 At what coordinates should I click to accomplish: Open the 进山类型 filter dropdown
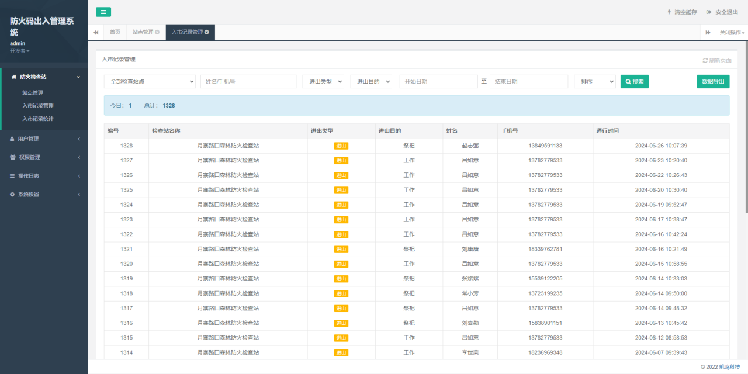click(324, 82)
